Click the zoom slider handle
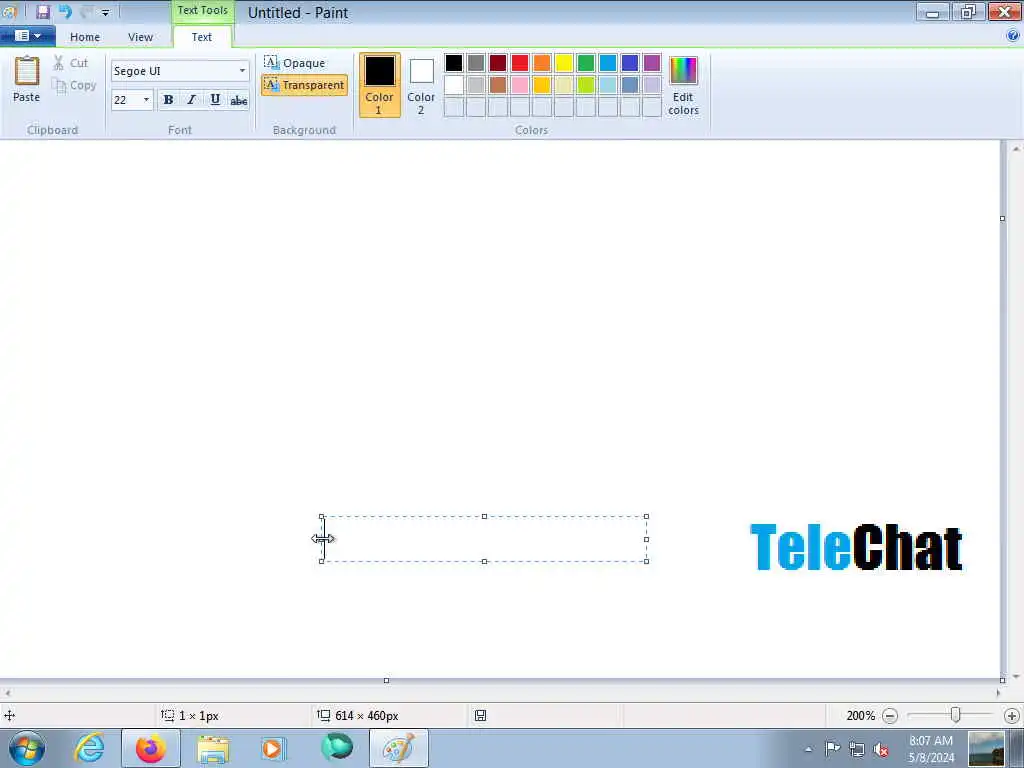This screenshot has height=768, width=1024. click(955, 715)
